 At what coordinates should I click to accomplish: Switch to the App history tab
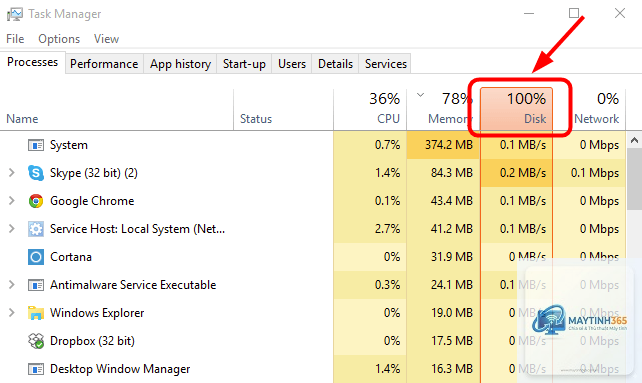180,64
